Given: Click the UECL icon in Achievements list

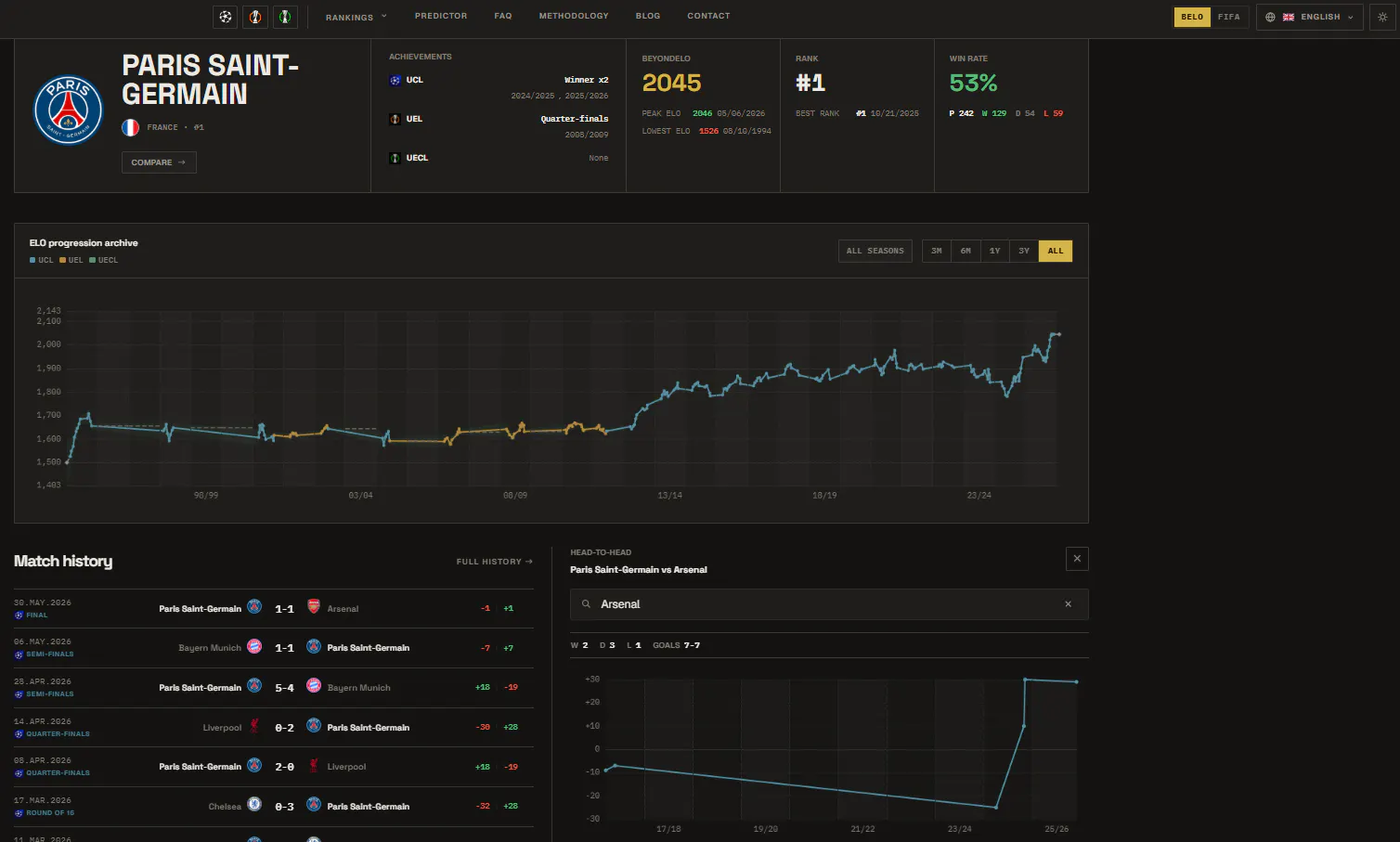Looking at the screenshot, I should point(395,158).
